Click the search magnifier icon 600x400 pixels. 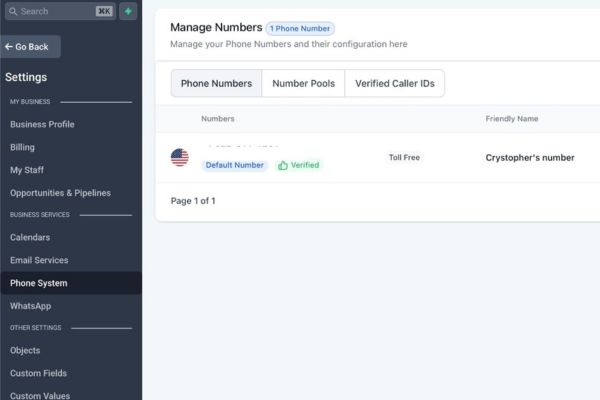point(13,11)
